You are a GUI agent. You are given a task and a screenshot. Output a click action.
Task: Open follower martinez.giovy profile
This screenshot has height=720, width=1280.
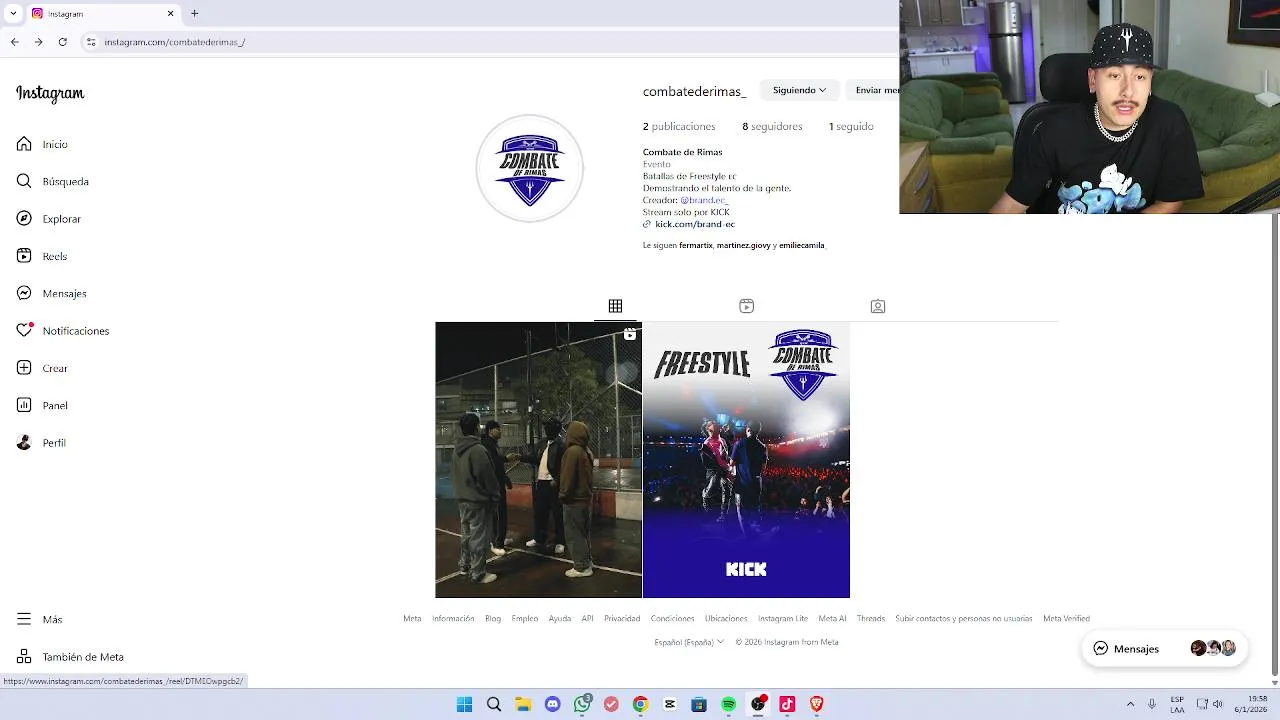743,245
